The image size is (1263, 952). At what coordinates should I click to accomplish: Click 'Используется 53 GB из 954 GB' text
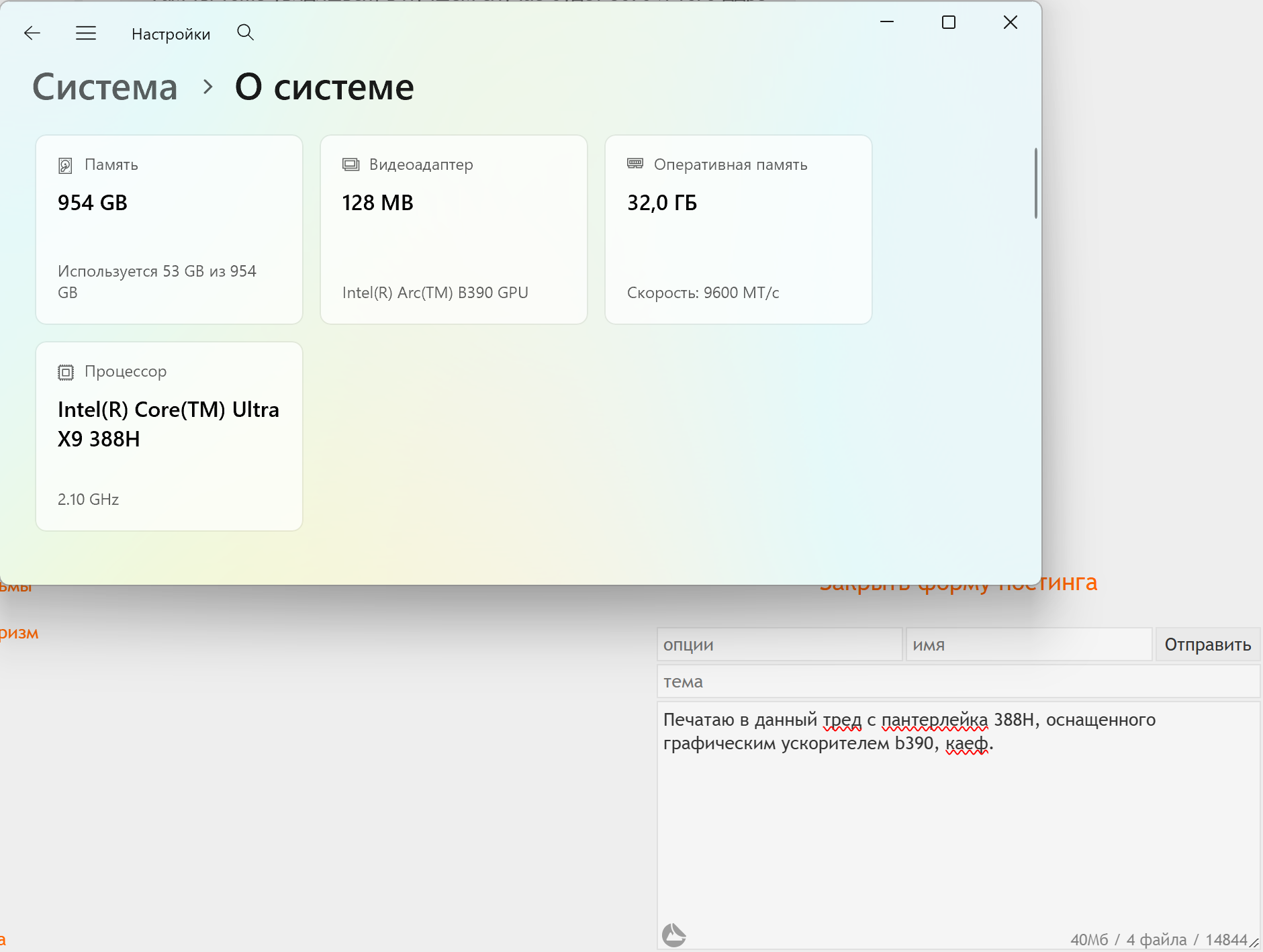[157, 282]
